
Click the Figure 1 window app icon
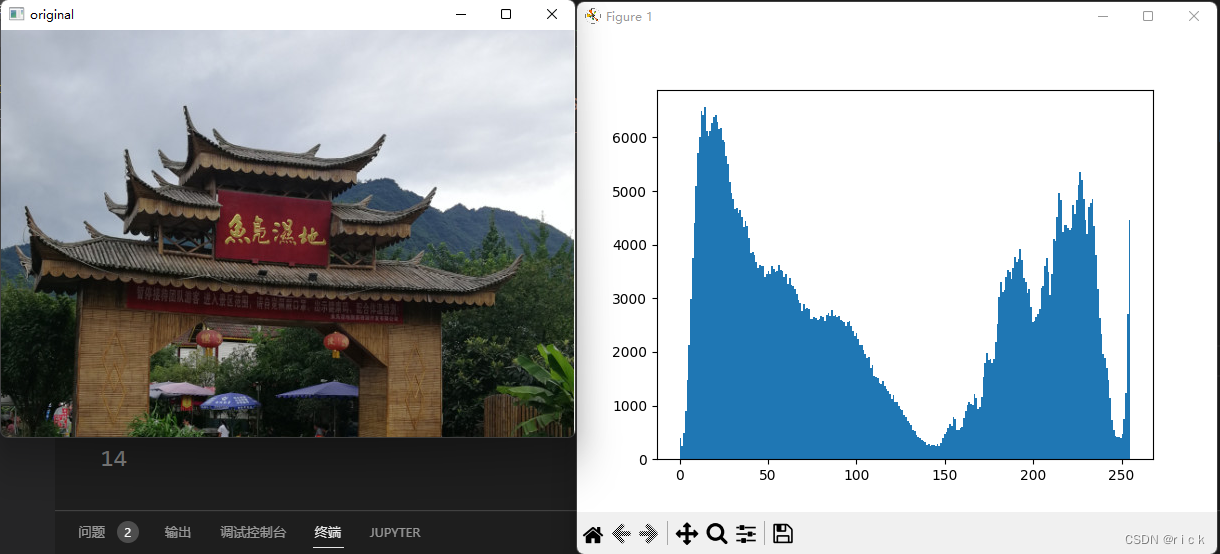pyautogui.click(x=592, y=15)
